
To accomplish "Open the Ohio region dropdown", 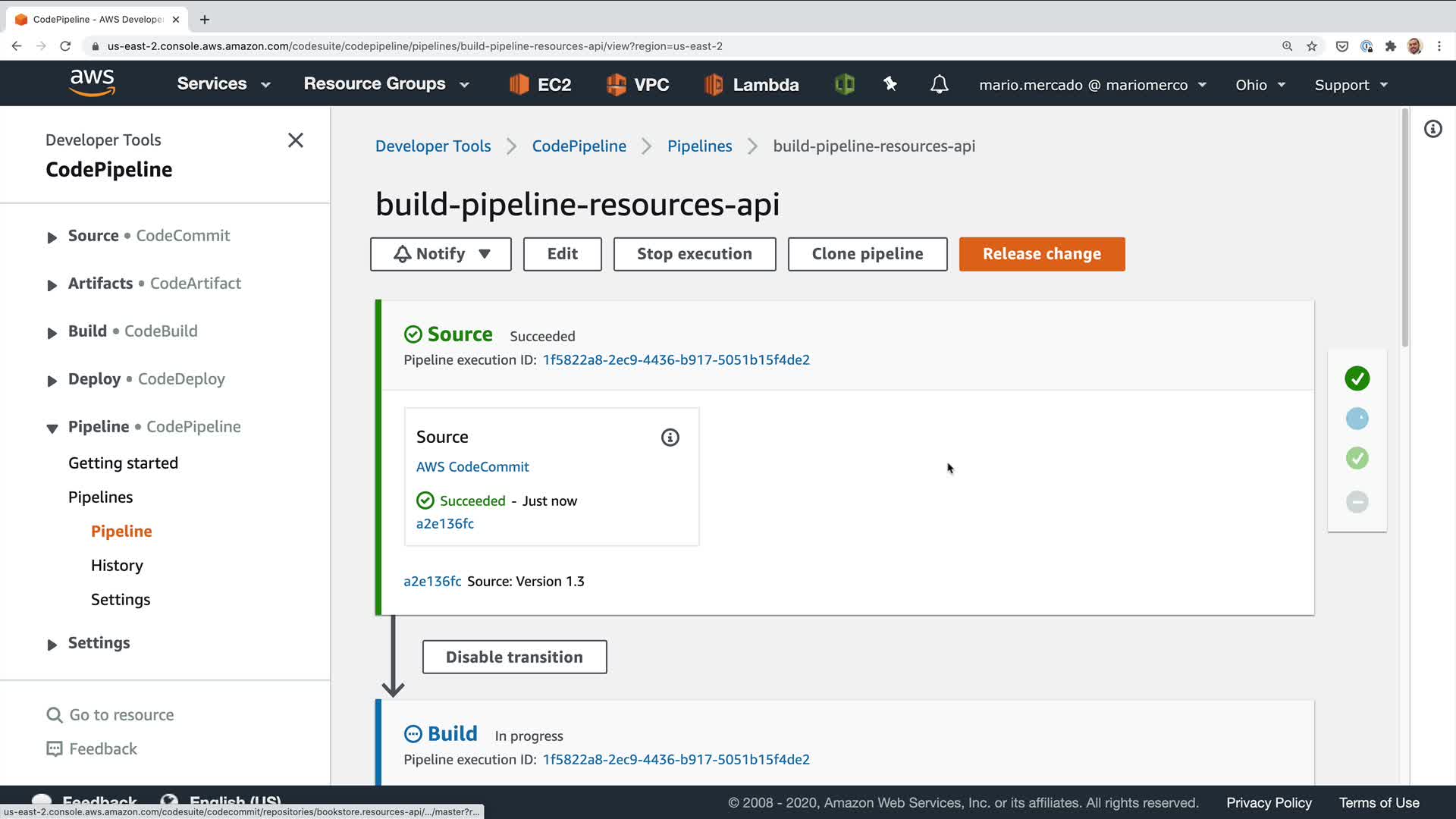I will click(x=1260, y=85).
